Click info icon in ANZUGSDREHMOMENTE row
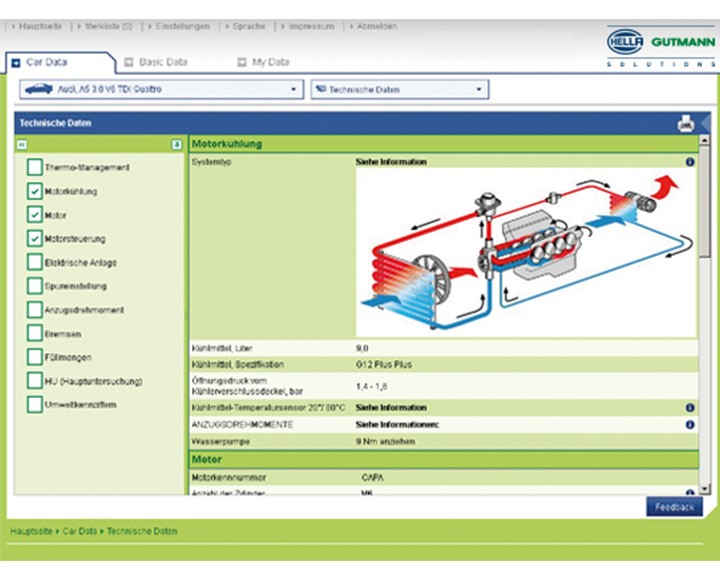Screen dimensions: 720x580 [x=690, y=425]
